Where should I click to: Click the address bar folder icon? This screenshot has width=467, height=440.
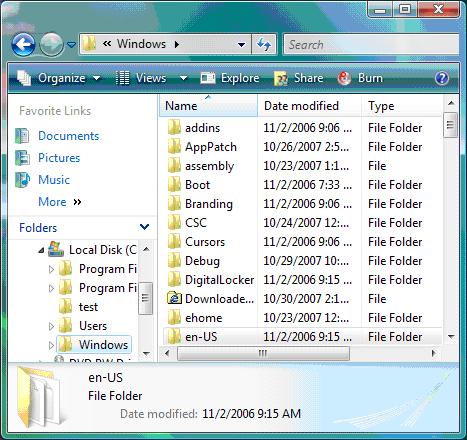(89, 44)
